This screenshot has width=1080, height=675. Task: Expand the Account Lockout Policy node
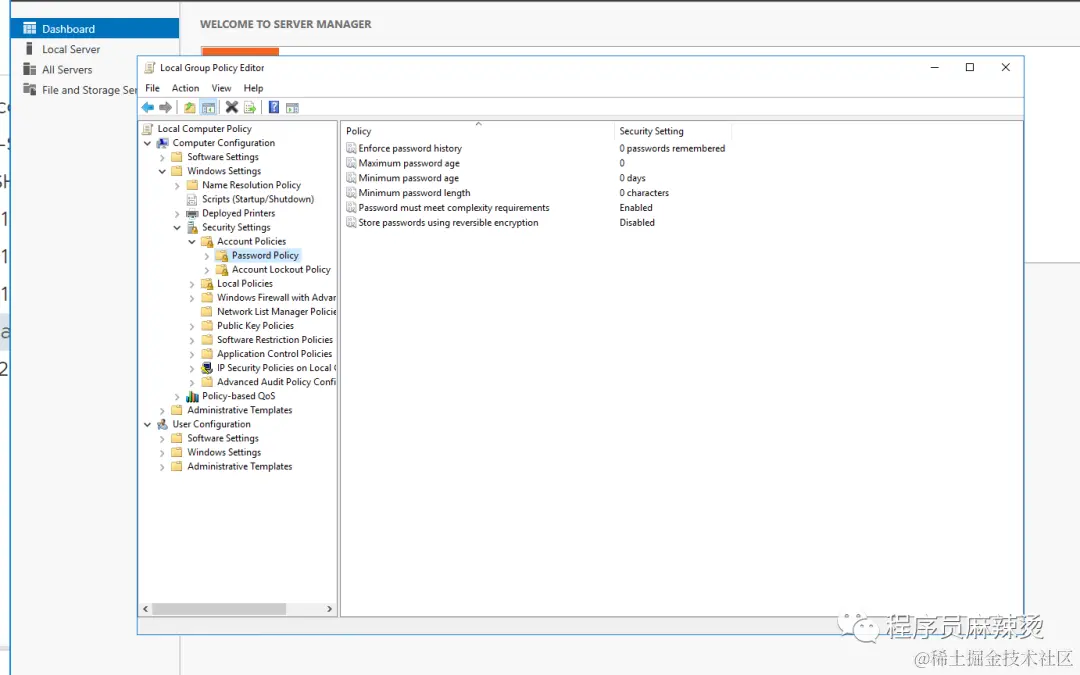pyautogui.click(x=207, y=270)
